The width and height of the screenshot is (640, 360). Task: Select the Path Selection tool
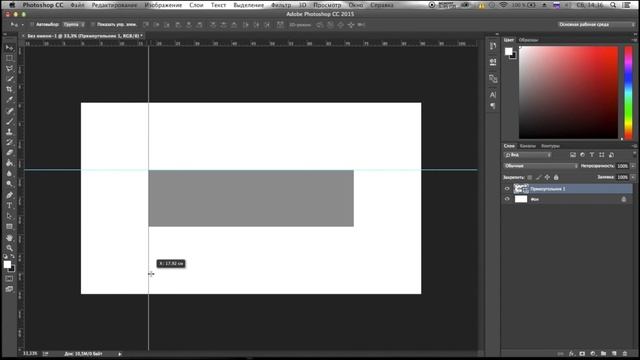pos(9,216)
